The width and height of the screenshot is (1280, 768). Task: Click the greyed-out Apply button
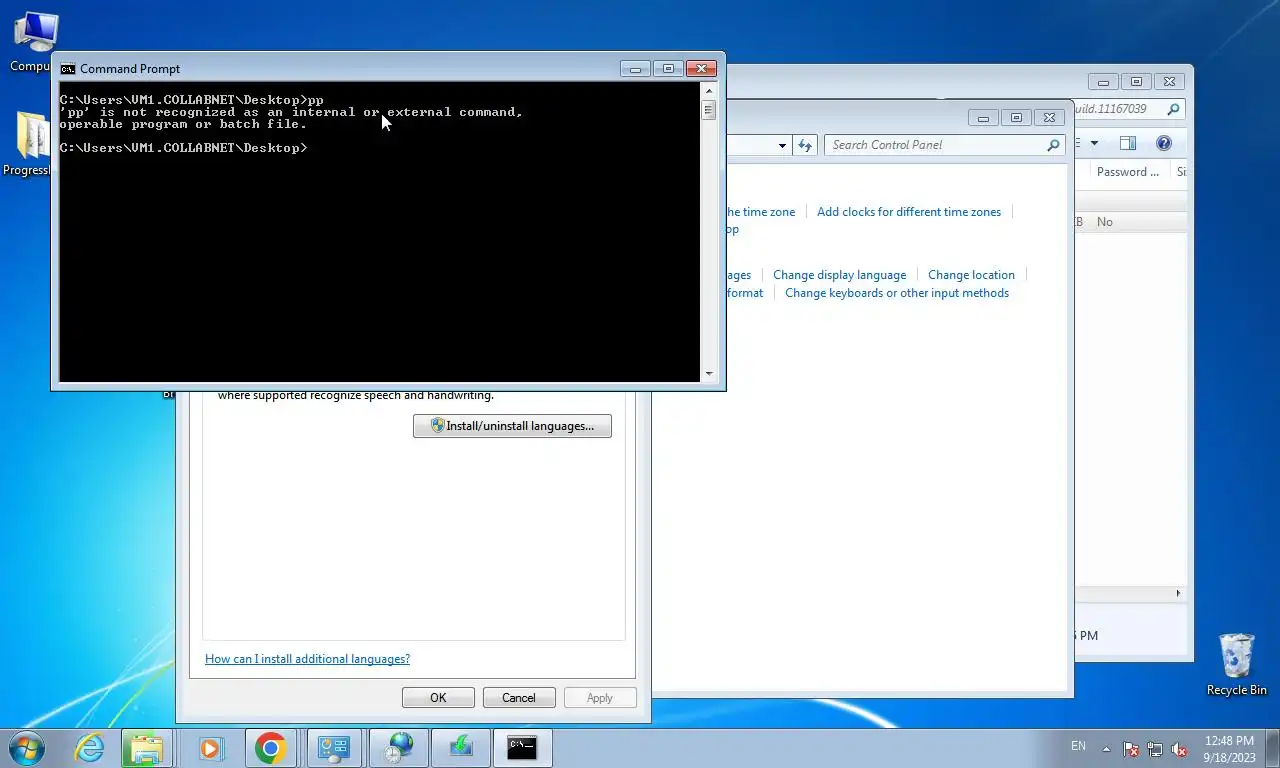(x=600, y=698)
